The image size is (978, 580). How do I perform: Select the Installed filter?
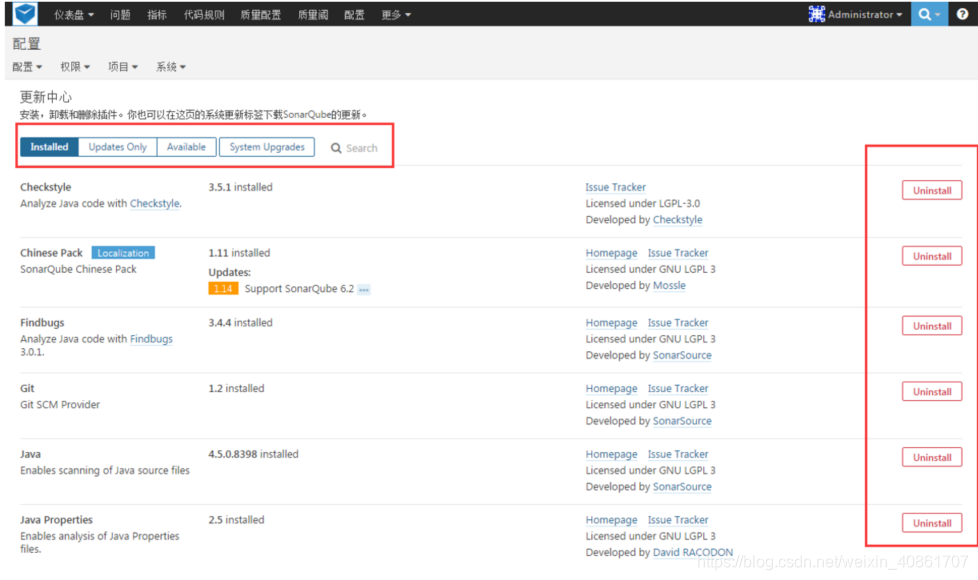[49, 147]
